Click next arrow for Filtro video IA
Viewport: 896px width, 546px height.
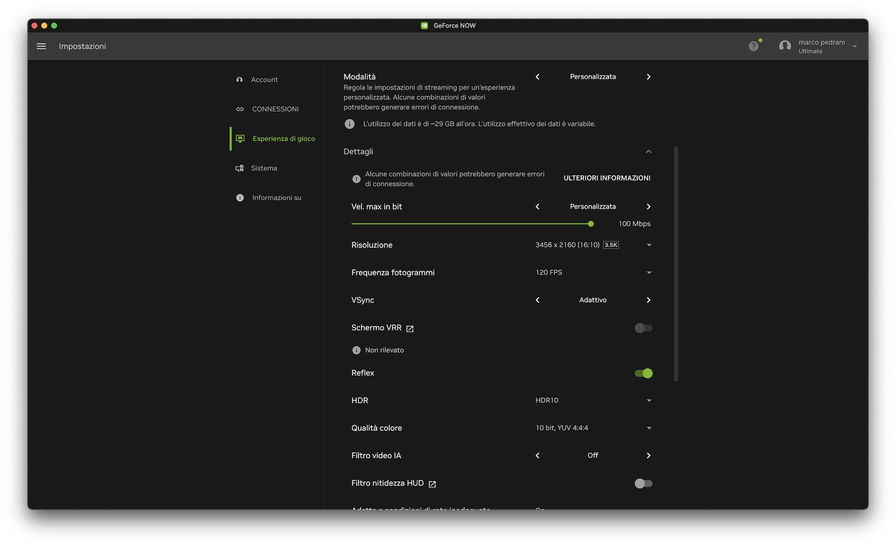(648, 456)
